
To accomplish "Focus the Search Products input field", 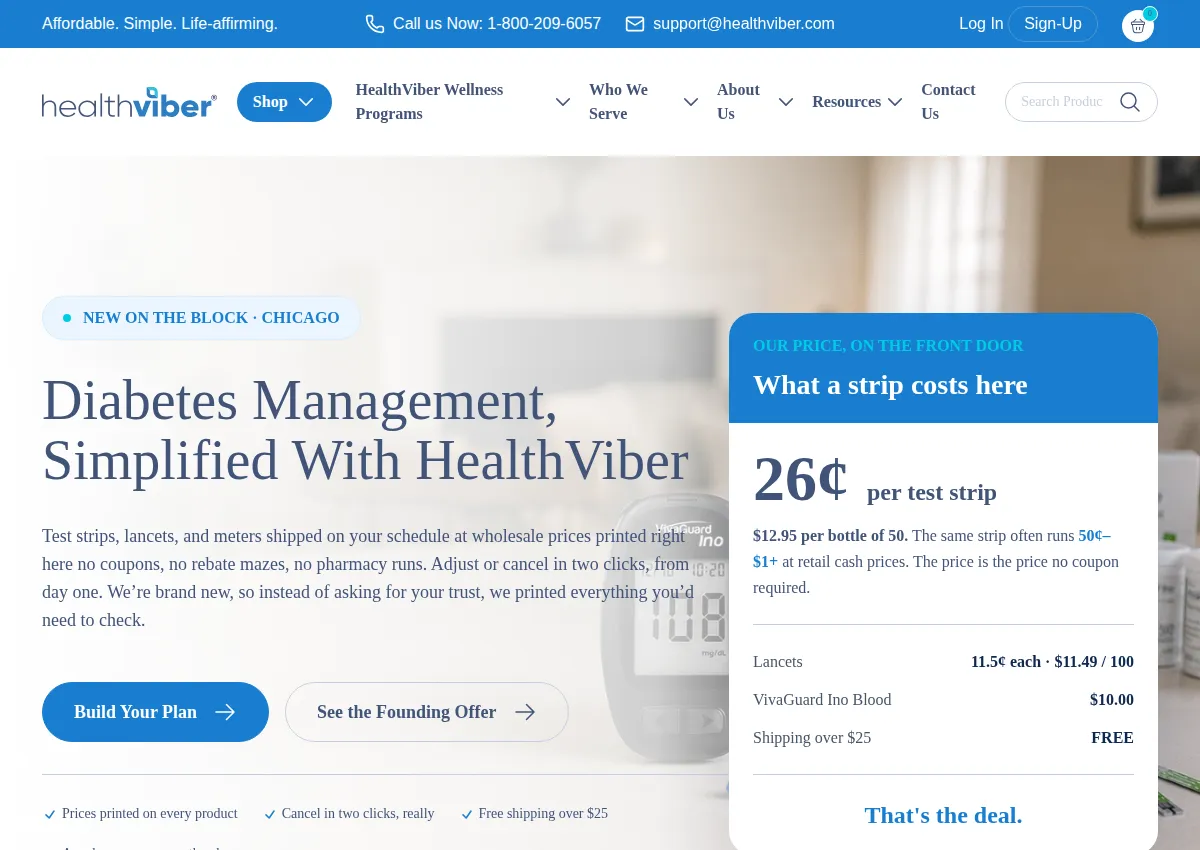I will 1062,102.
